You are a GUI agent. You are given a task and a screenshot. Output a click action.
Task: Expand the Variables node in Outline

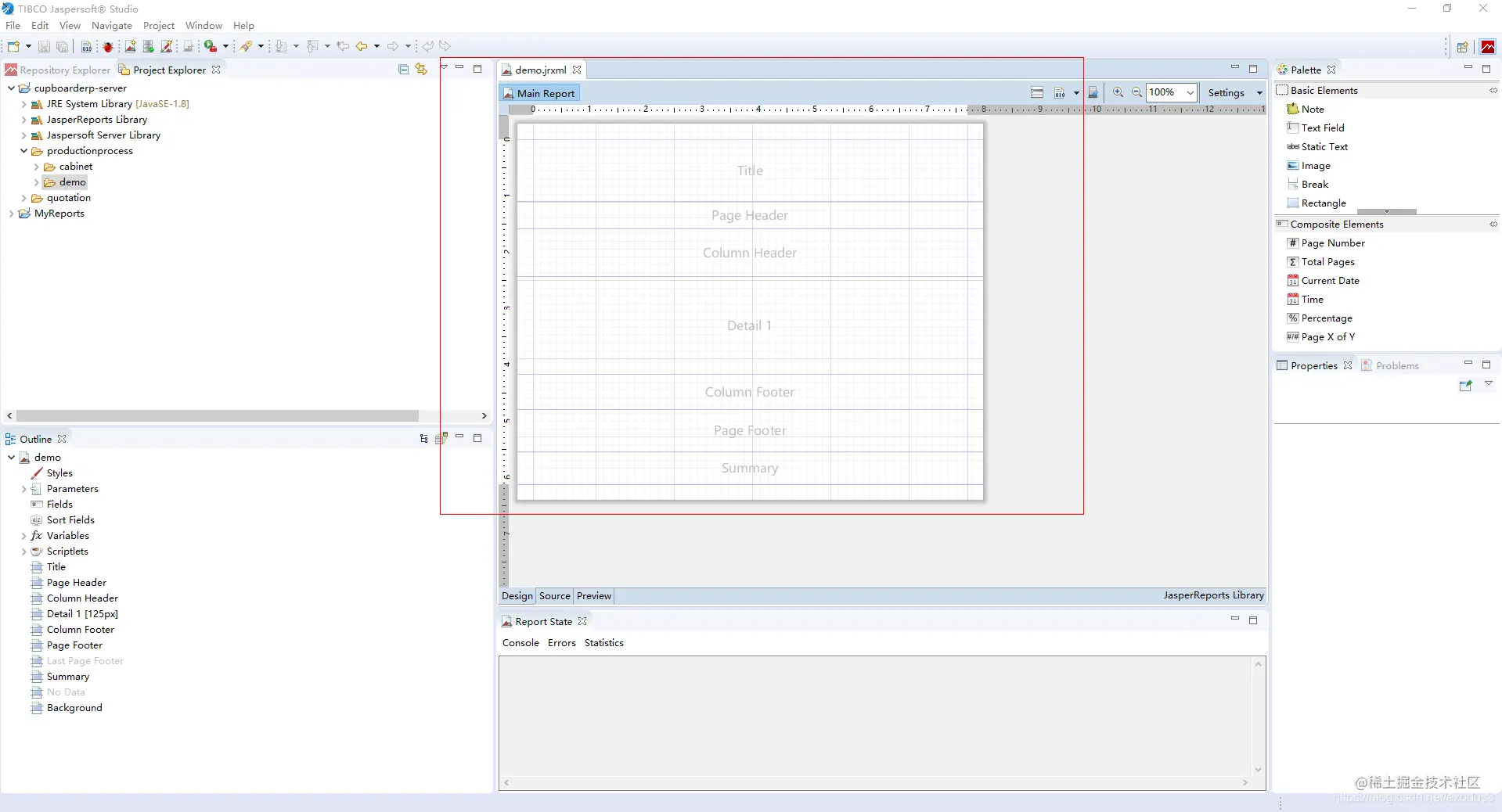click(x=23, y=536)
